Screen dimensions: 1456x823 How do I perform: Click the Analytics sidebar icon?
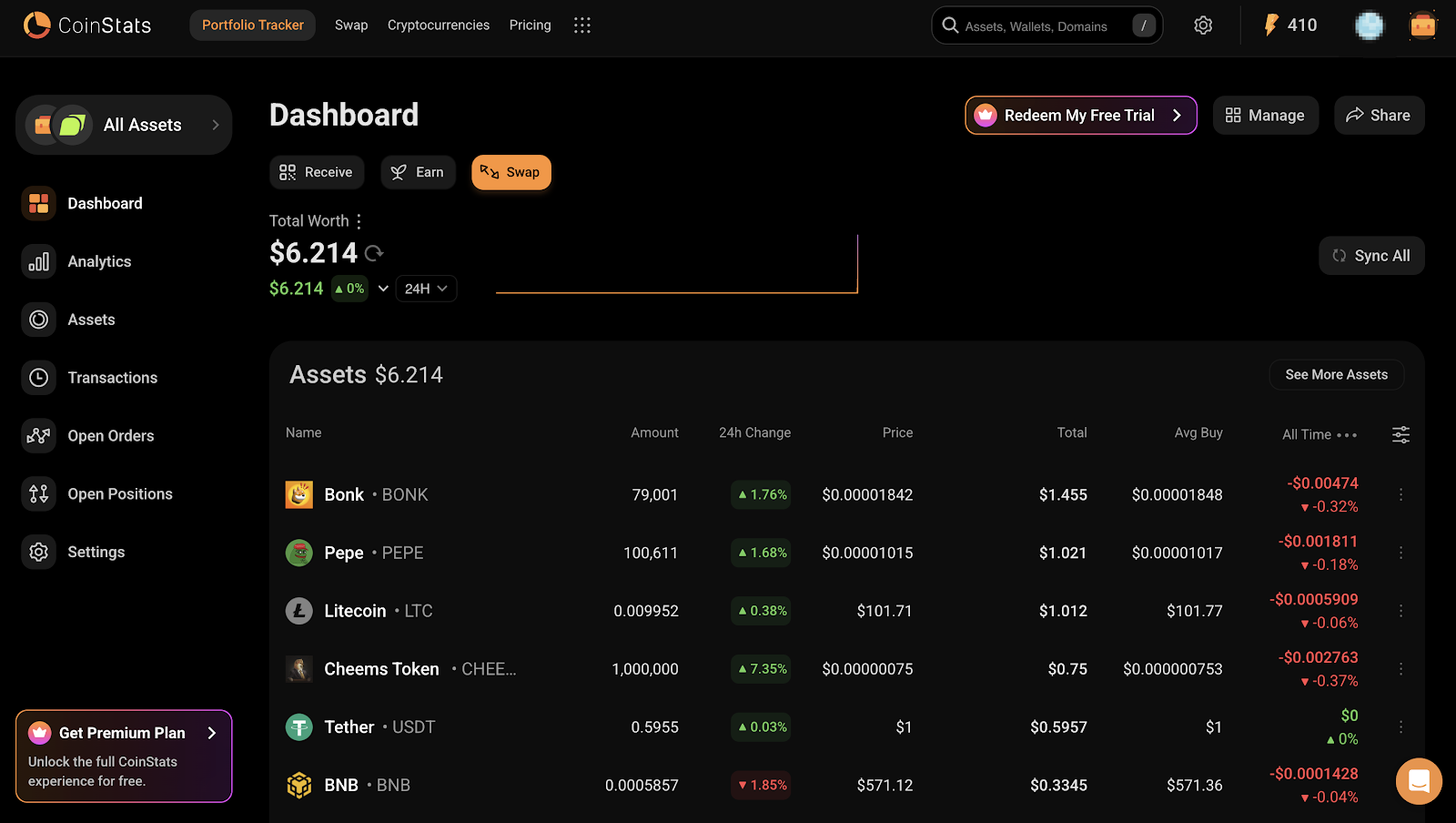39,262
